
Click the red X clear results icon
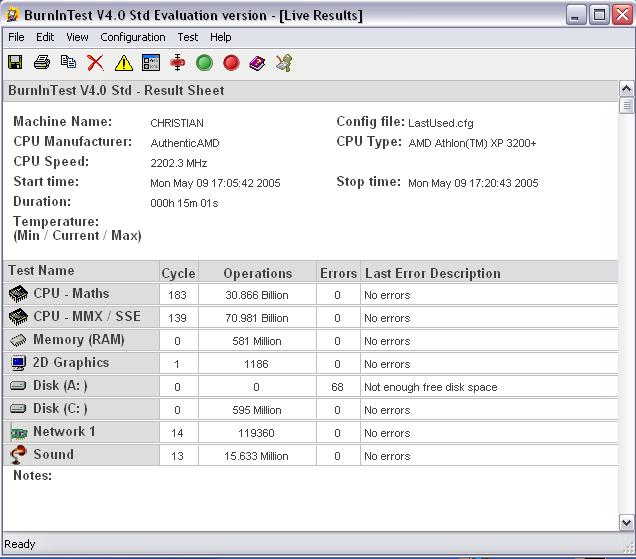[95, 63]
